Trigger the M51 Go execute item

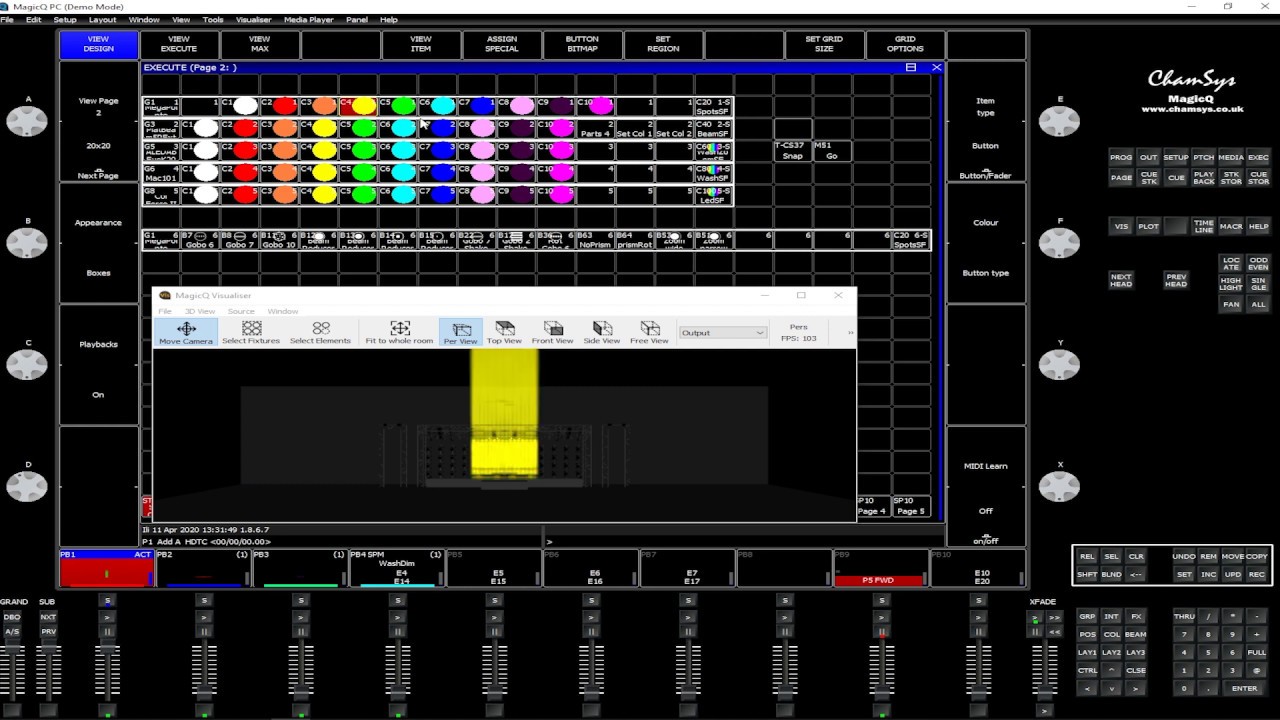point(831,151)
